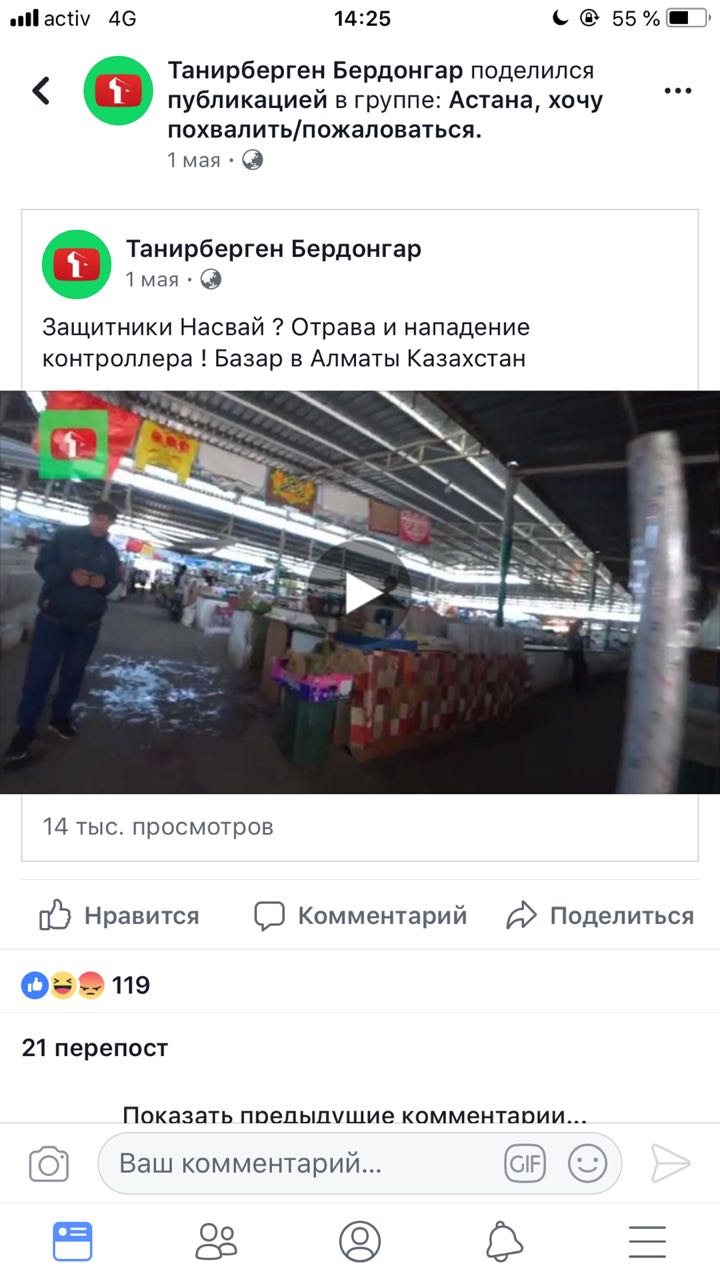The width and height of the screenshot is (720, 1280).
Task: Open the Profile tab icon
Action: coord(360,1241)
